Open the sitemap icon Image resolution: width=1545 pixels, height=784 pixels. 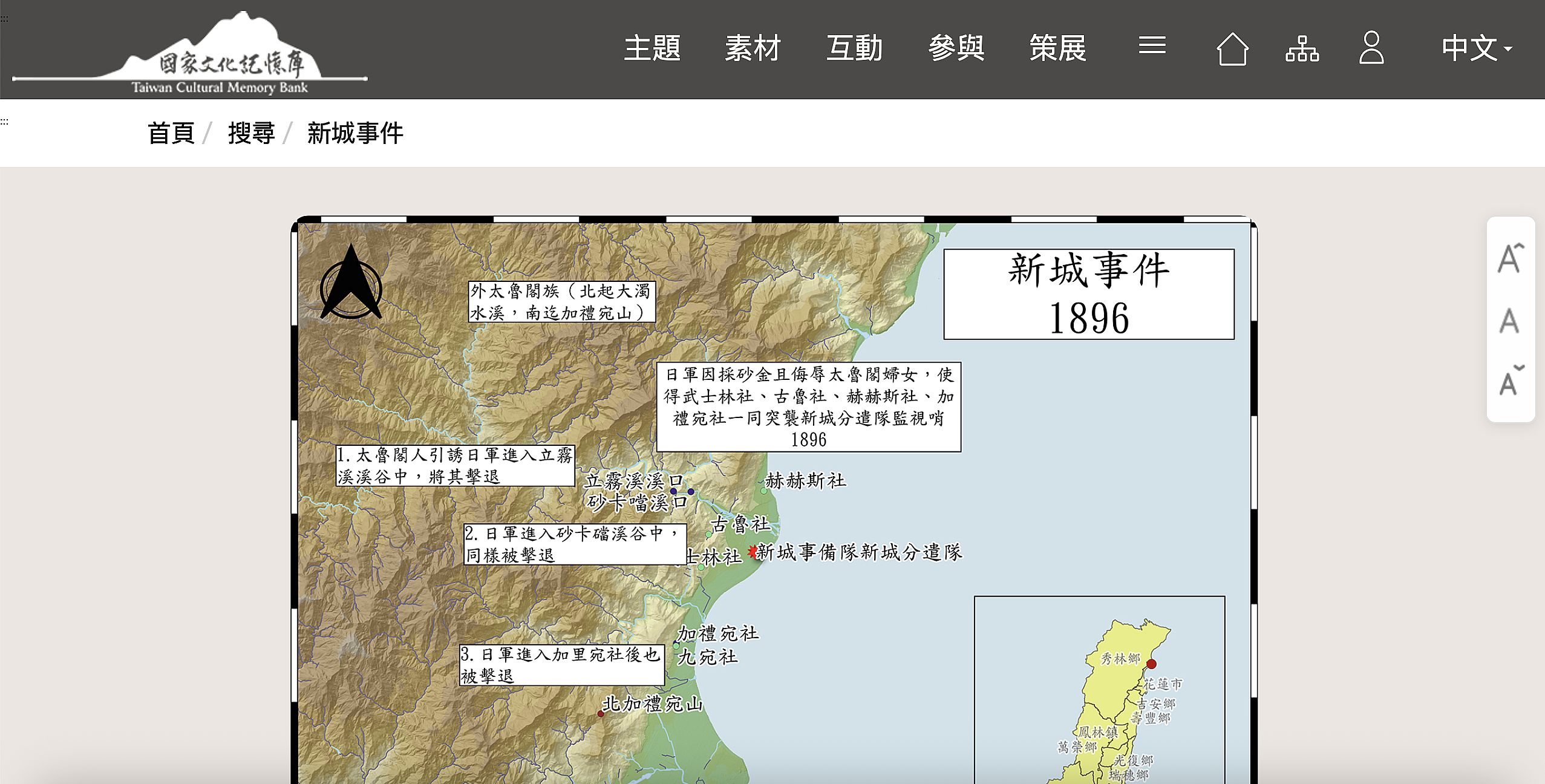[1302, 48]
